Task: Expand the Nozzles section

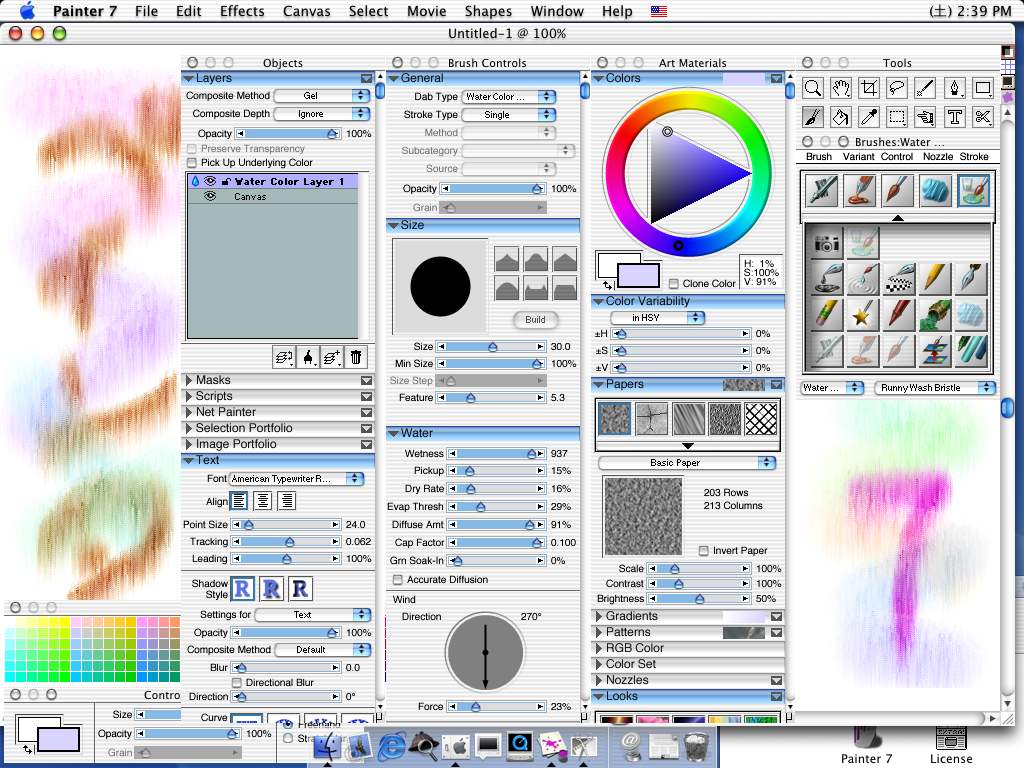Action: point(598,680)
